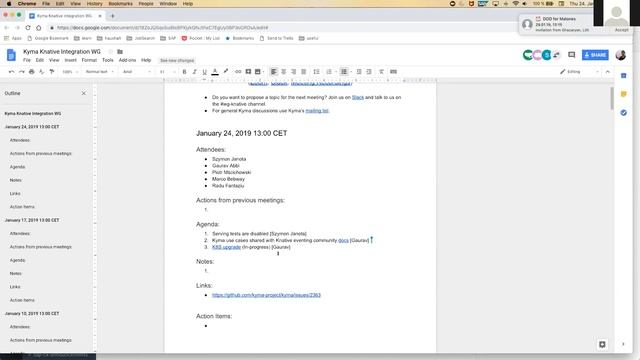Set left text alignment
The width and height of the screenshot is (640, 360).
pos(274,72)
